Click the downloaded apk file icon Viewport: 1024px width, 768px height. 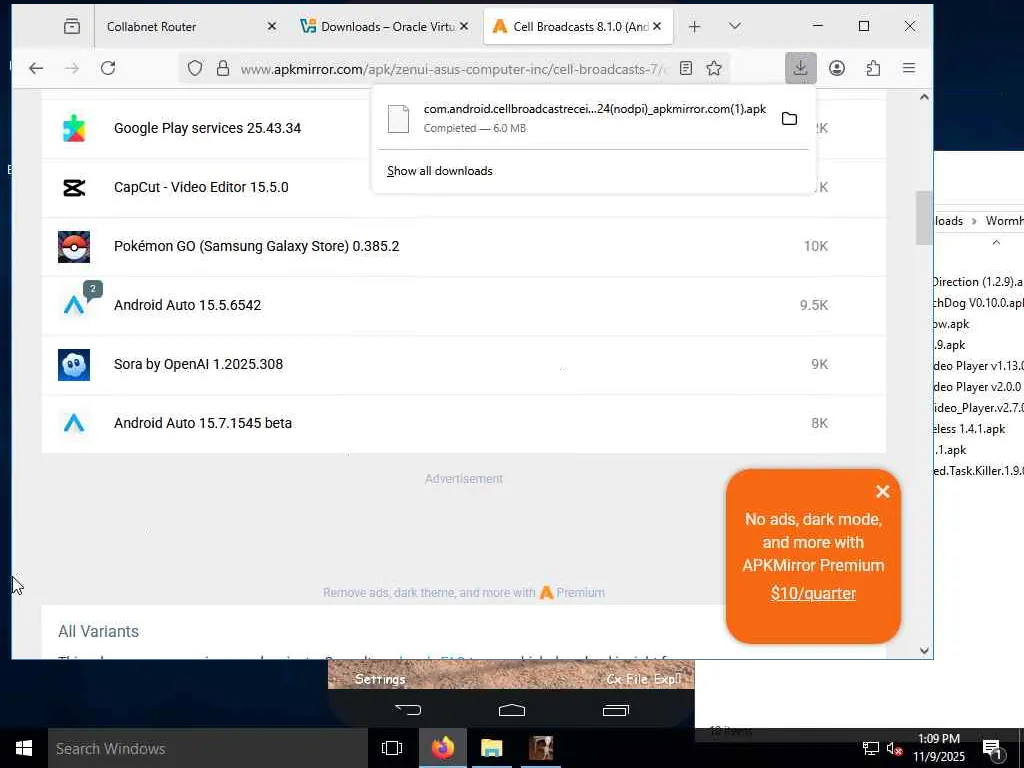click(x=398, y=119)
